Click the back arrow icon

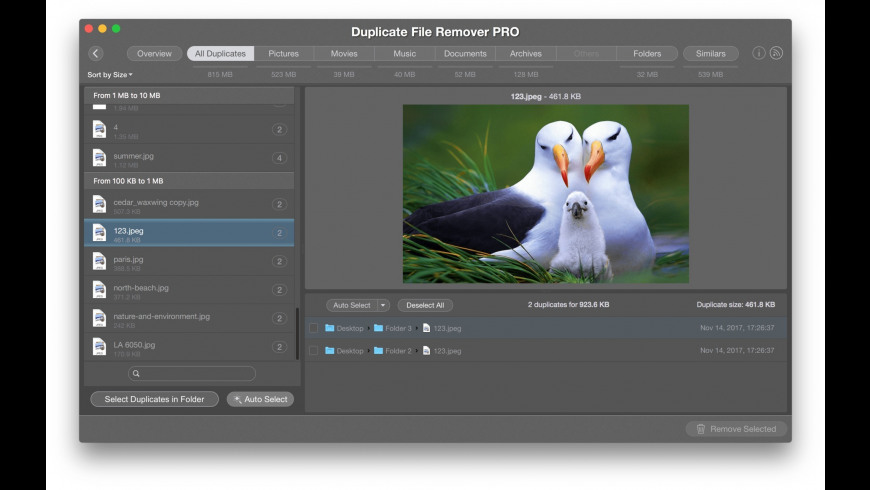coord(96,54)
